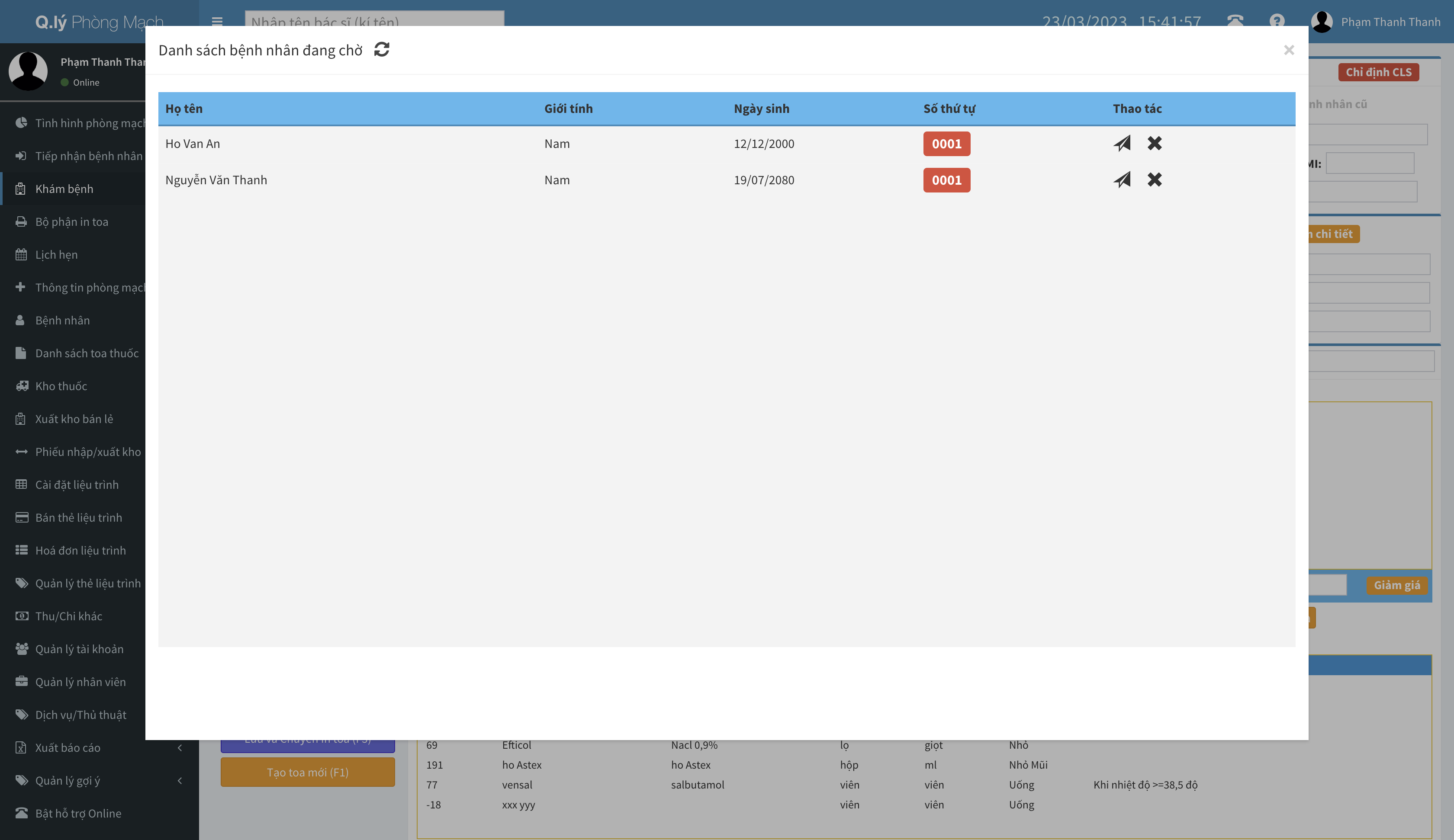This screenshot has width=1454, height=840.
Task: Go to Lịch hẹn page
Action: 73,254
